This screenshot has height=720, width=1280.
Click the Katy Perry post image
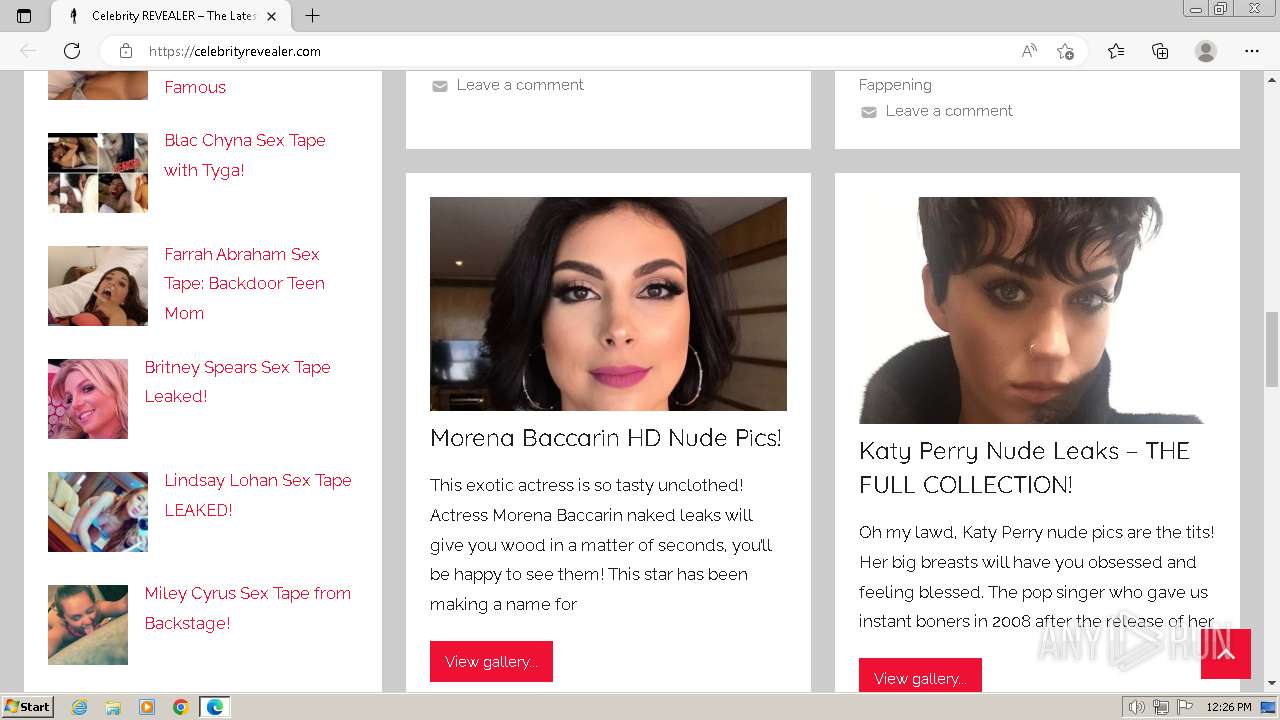click(1037, 310)
